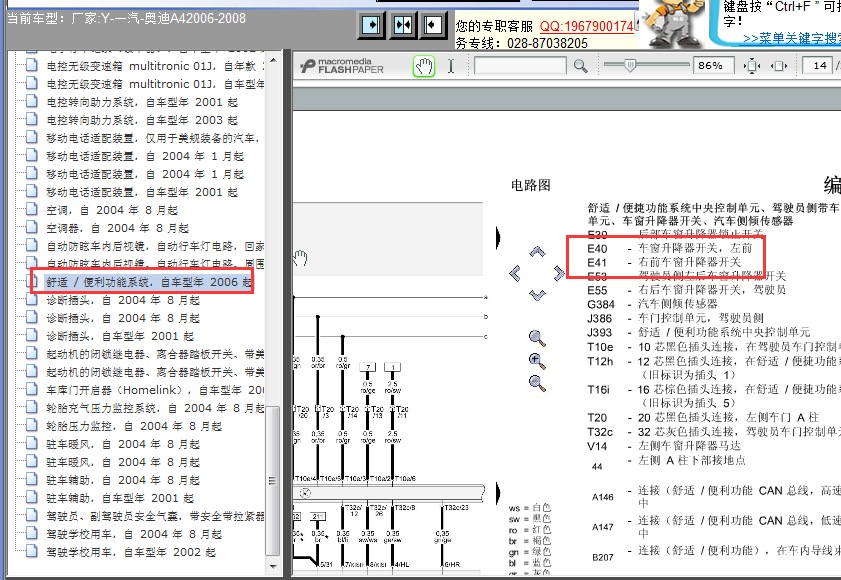The width and height of the screenshot is (841, 580).
Task: Click V14 左侧车窗升降器马达 line
Action: (663, 446)
